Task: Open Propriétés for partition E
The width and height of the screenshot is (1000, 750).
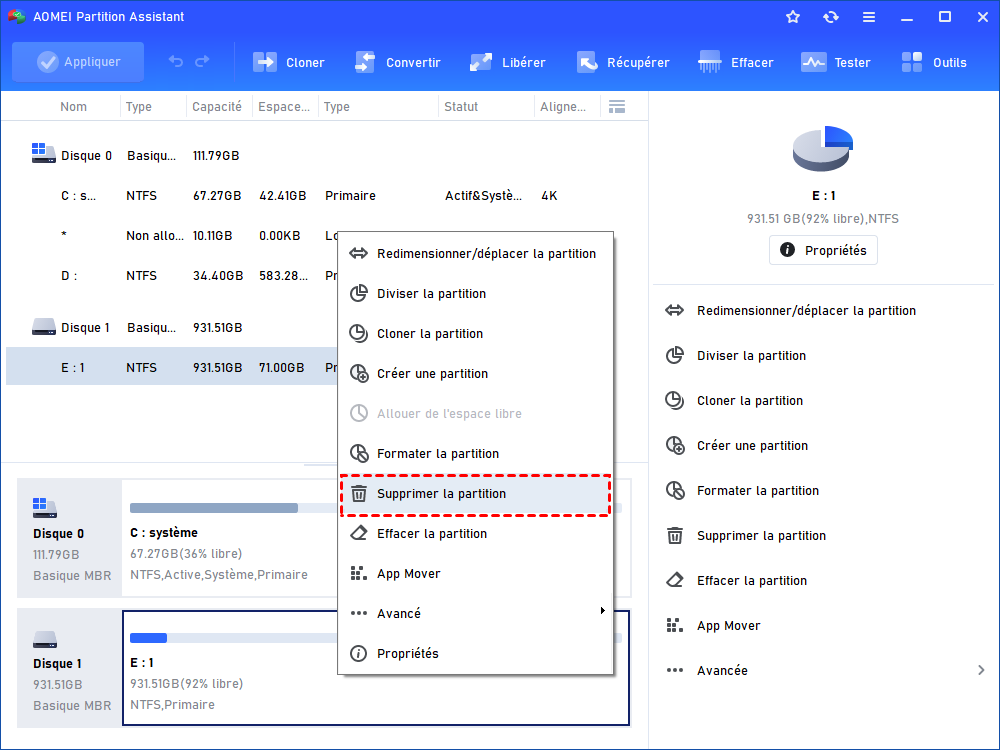Action: point(823,250)
